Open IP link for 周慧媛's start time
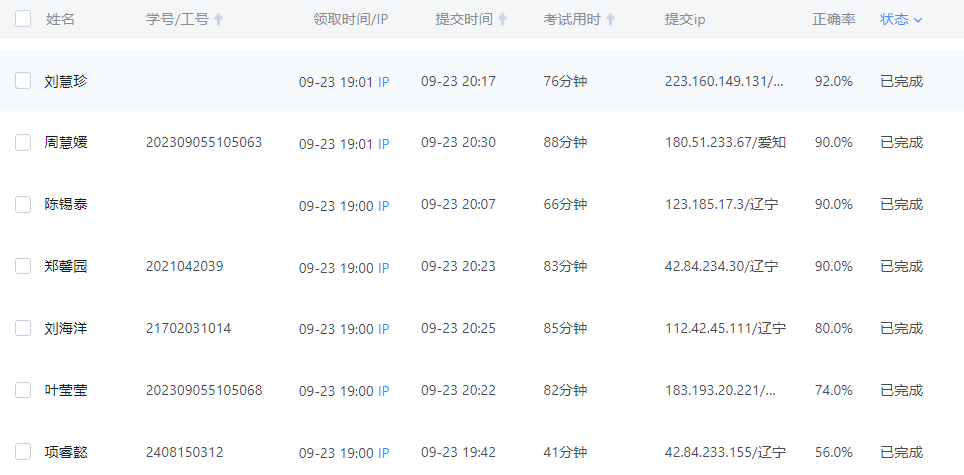 pyautogui.click(x=383, y=144)
